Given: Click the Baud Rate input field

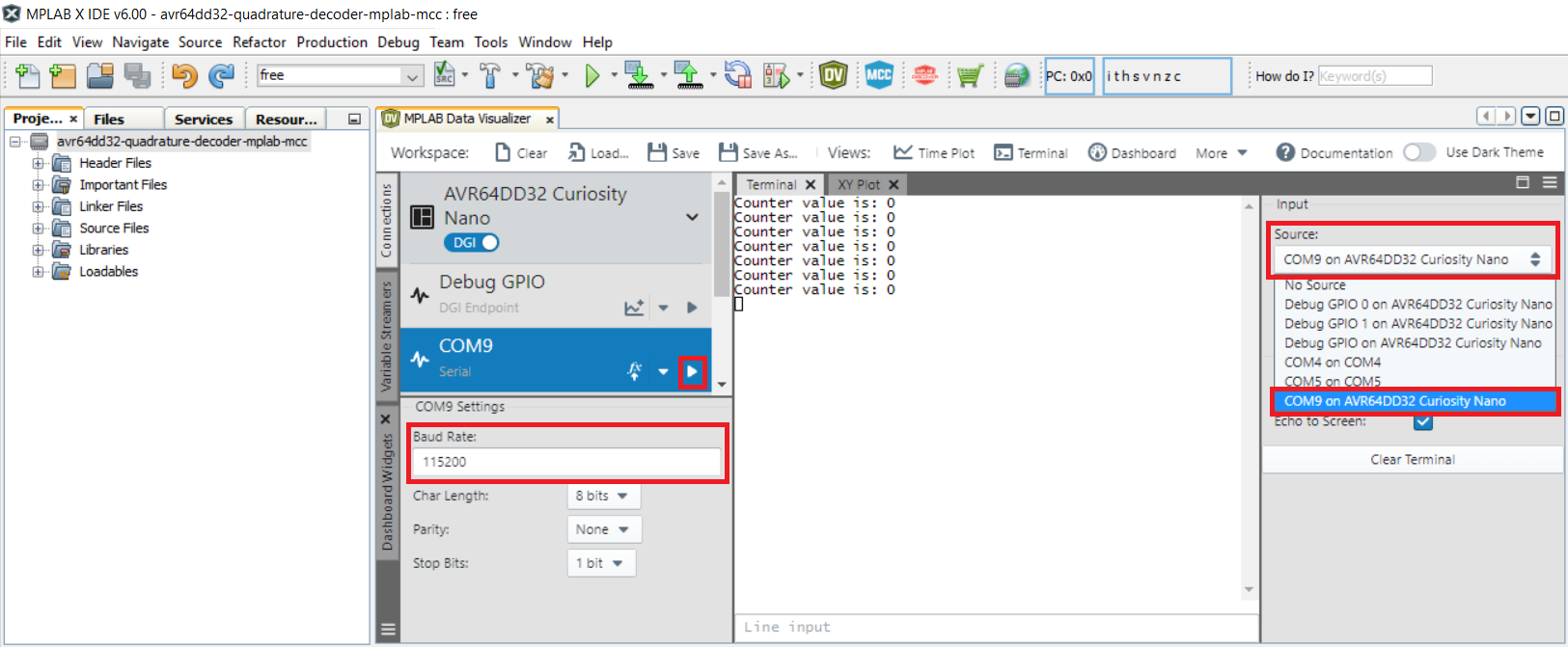Looking at the screenshot, I should (x=566, y=462).
